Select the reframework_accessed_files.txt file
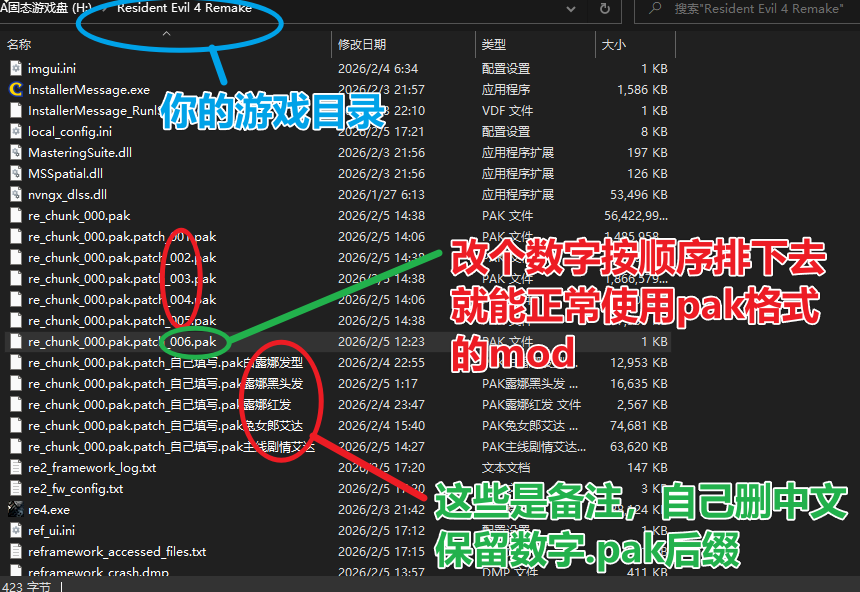This screenshot has height=592, width=860. click(117, 552)
